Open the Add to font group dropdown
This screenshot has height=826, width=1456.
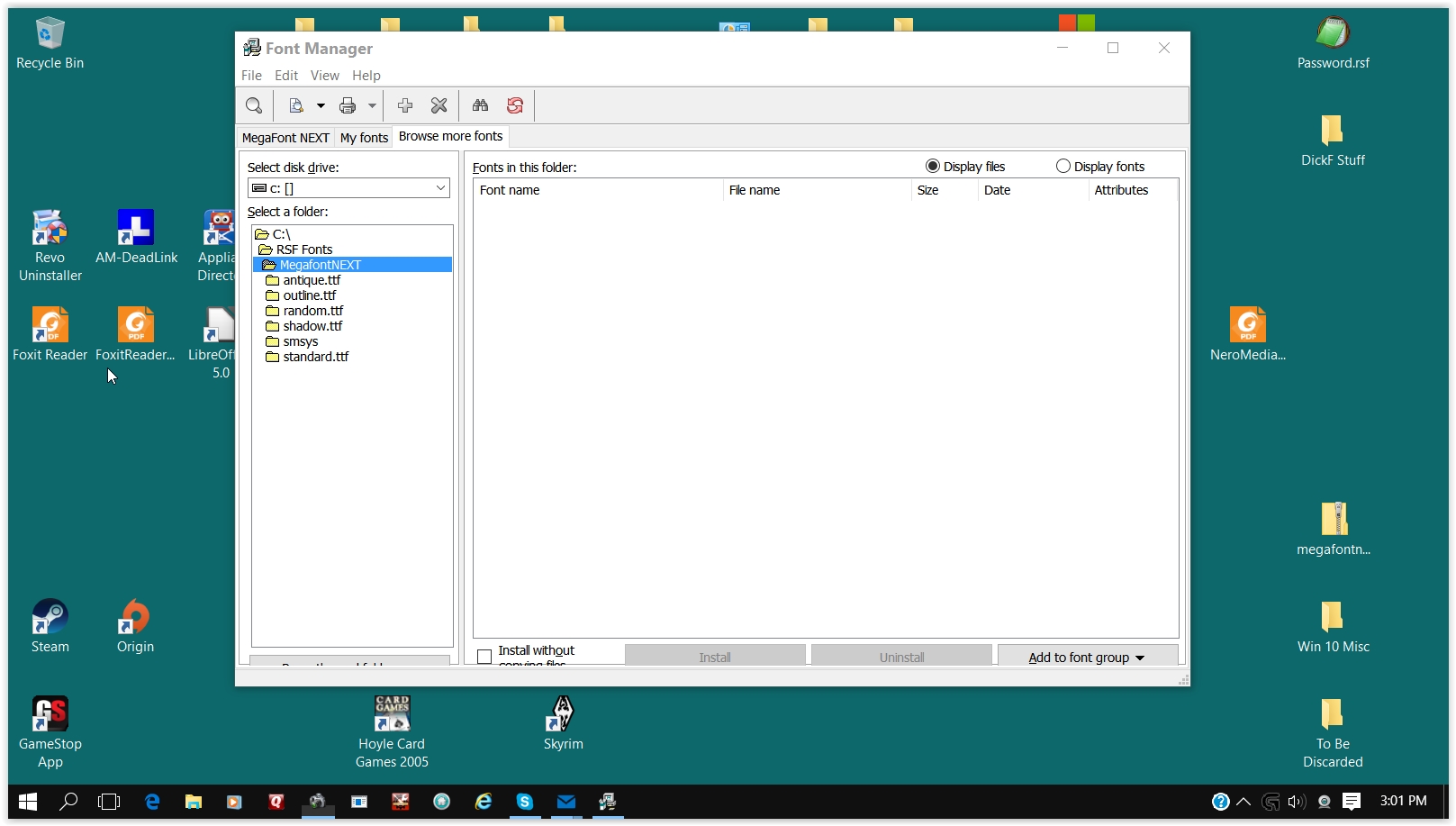1087,658
